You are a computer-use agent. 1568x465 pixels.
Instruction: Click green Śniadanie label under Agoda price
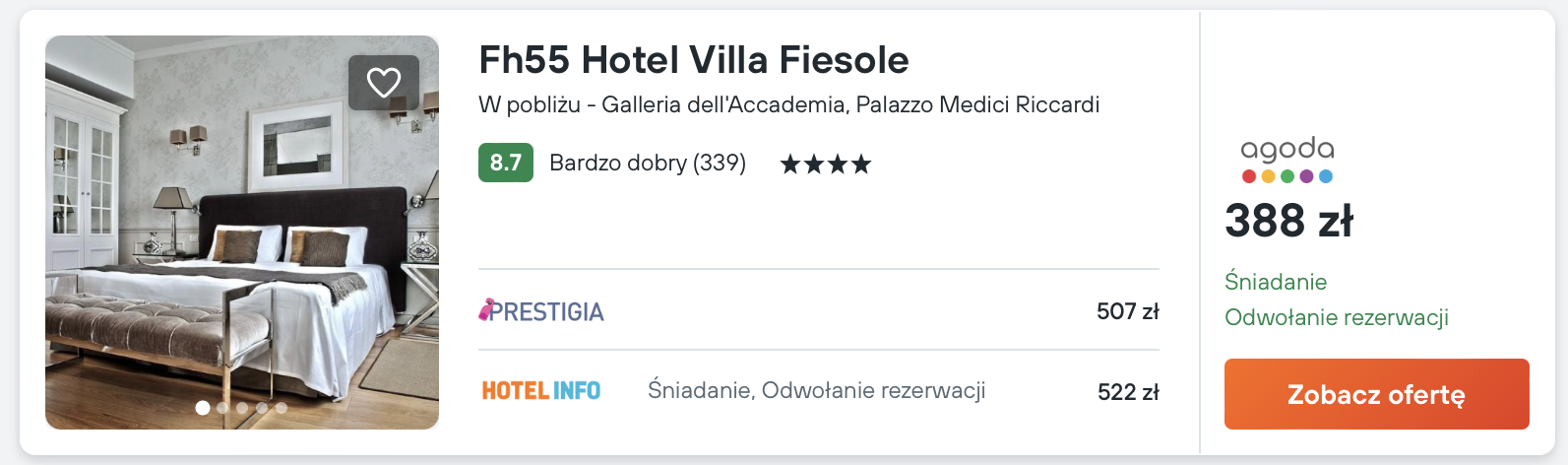1276,282
